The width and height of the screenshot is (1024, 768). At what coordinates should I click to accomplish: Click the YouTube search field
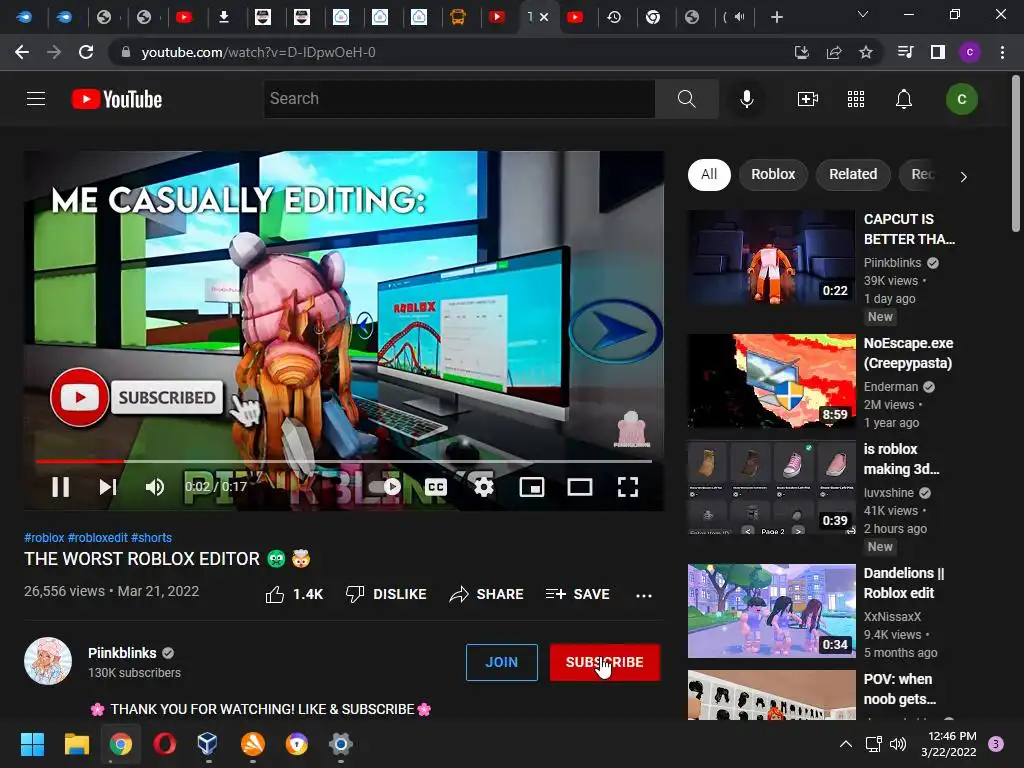point(459,99)
